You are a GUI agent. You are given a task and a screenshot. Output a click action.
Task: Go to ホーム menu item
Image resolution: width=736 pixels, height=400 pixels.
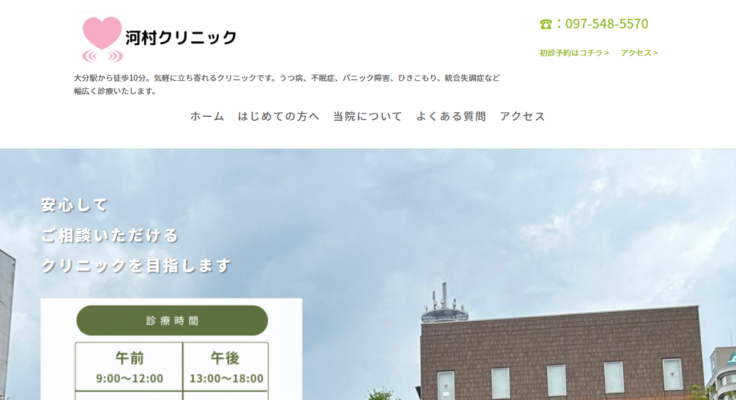tap(207, 116)
